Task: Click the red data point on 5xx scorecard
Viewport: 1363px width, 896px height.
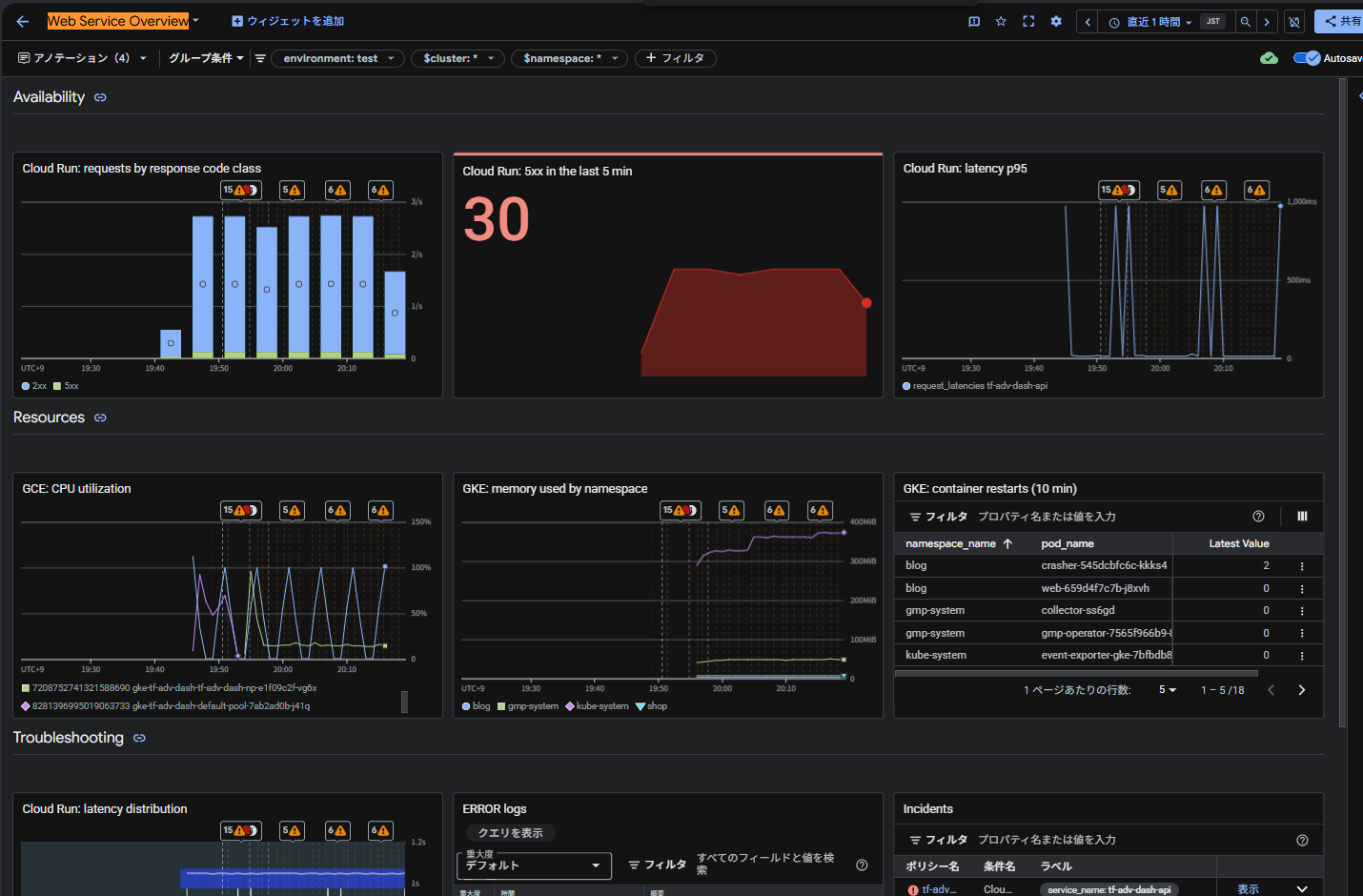Action: pyautogui.click(x=866, y=303)
